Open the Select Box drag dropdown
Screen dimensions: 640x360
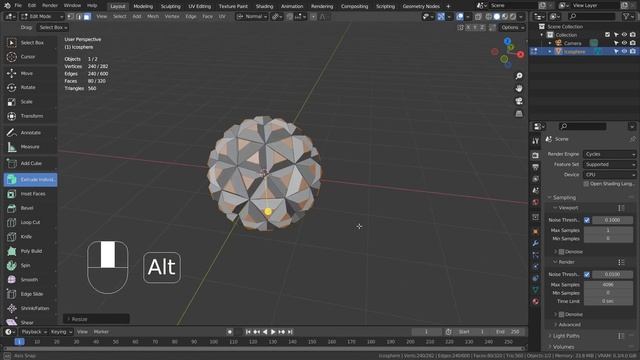point(53,28)
